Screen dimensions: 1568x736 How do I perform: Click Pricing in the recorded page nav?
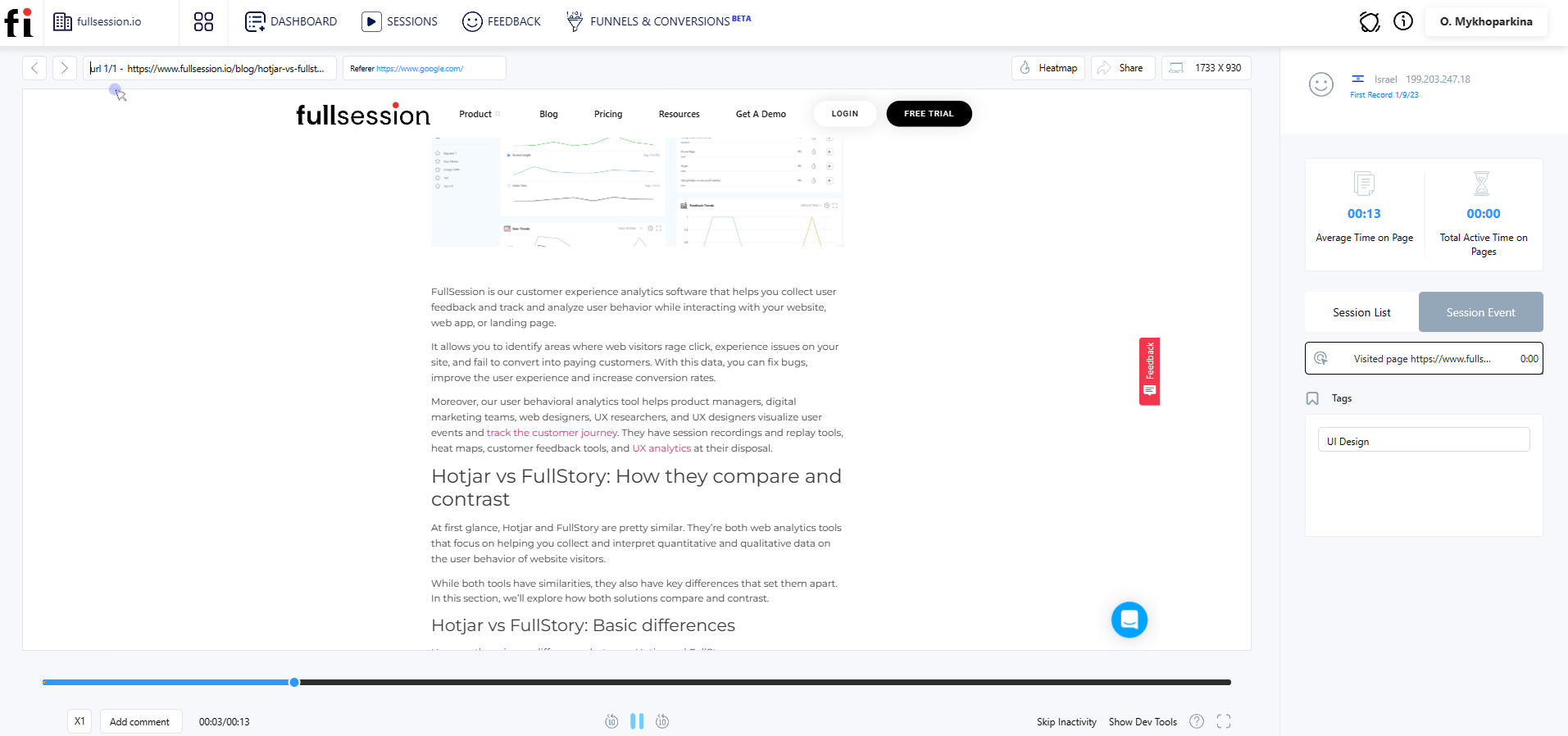pos(608,114)
